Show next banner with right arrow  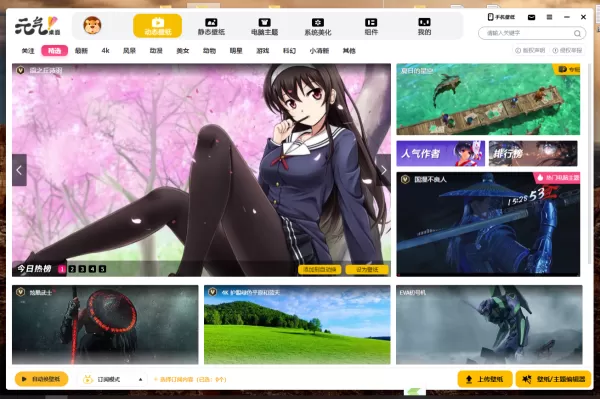click(383, 170)
